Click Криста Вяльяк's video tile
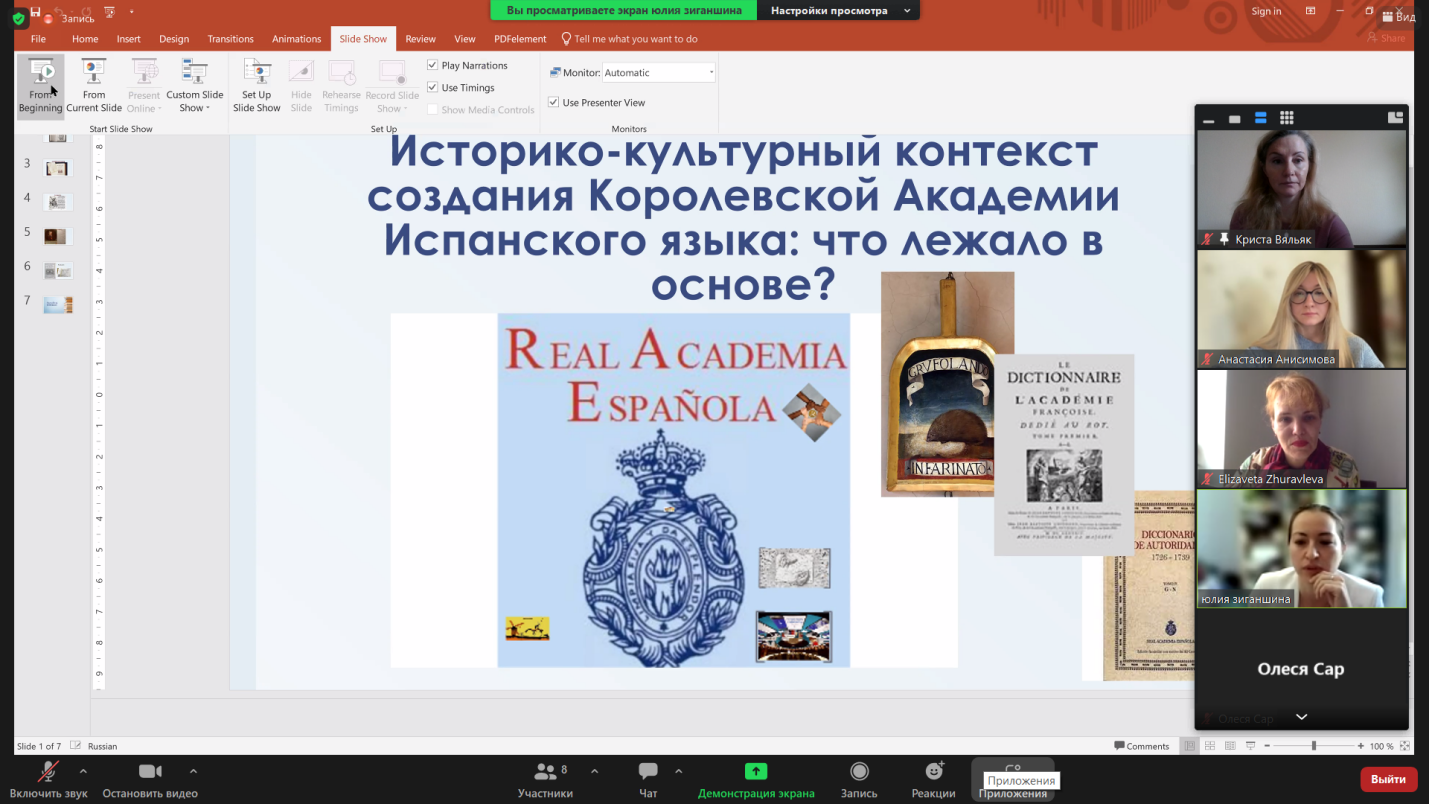 (1301, 188)
